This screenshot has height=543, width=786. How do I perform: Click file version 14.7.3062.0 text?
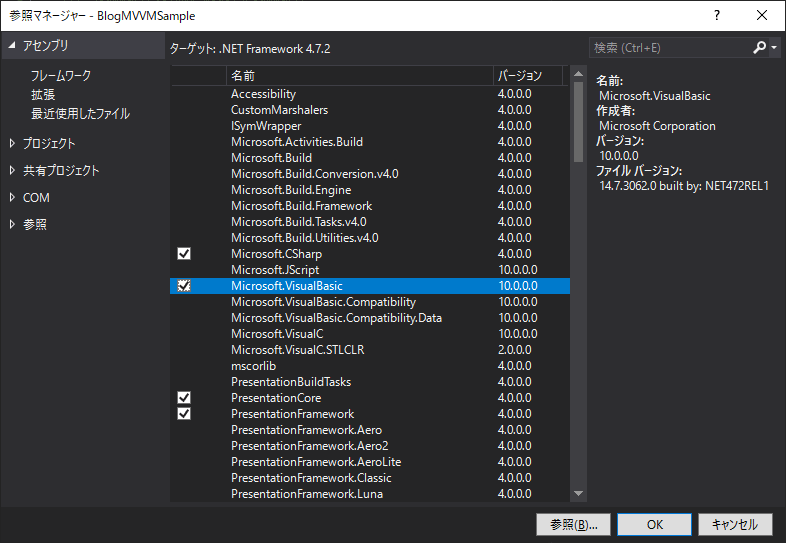tap(684, 186)
